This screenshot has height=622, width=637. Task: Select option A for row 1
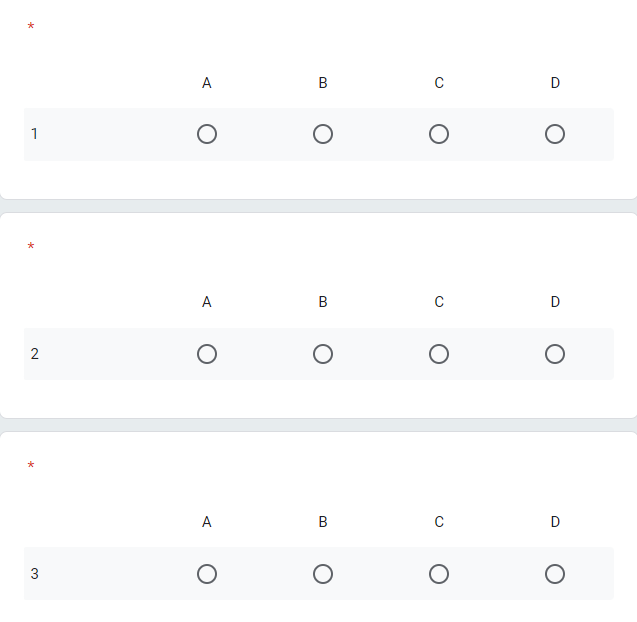click(x=207, y=134)
